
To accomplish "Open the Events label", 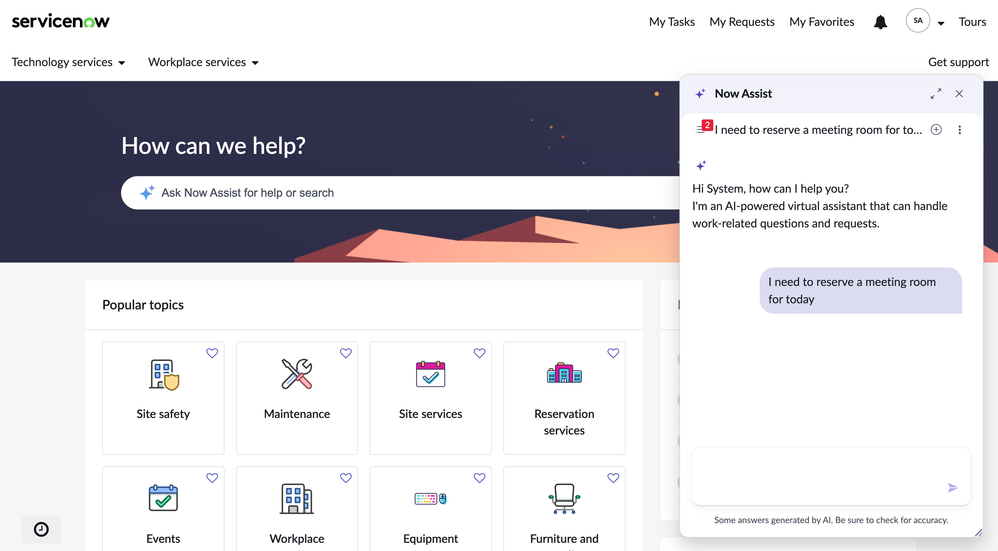I will [163, 538].
